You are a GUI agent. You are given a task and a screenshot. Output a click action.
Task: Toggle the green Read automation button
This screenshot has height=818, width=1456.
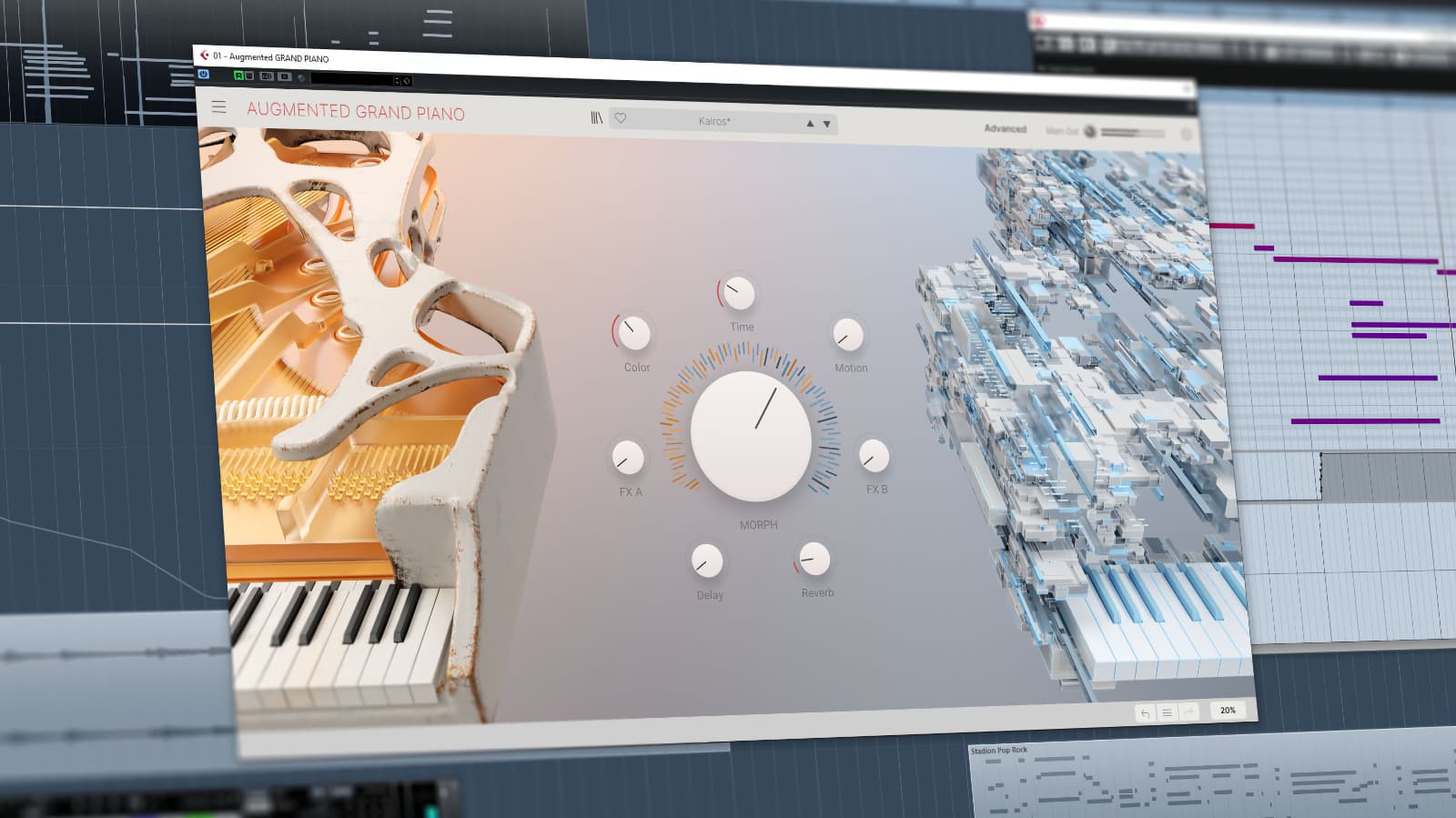[238, 76]
